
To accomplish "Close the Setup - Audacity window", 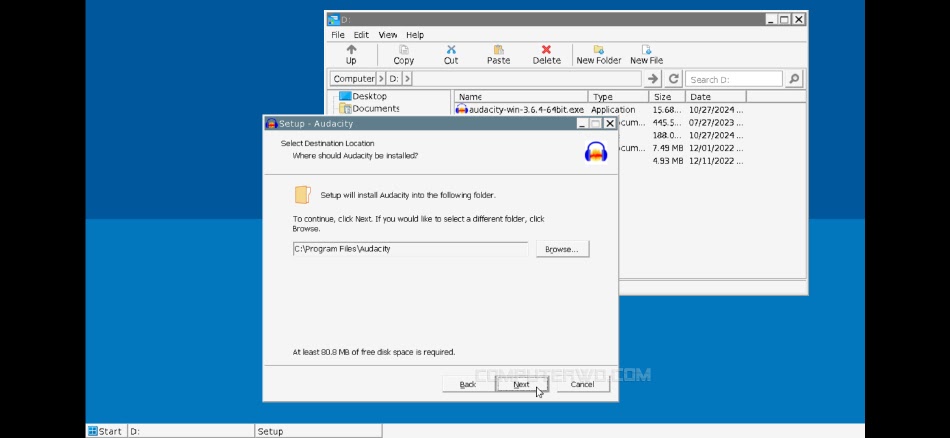I will tap(610, 124).
